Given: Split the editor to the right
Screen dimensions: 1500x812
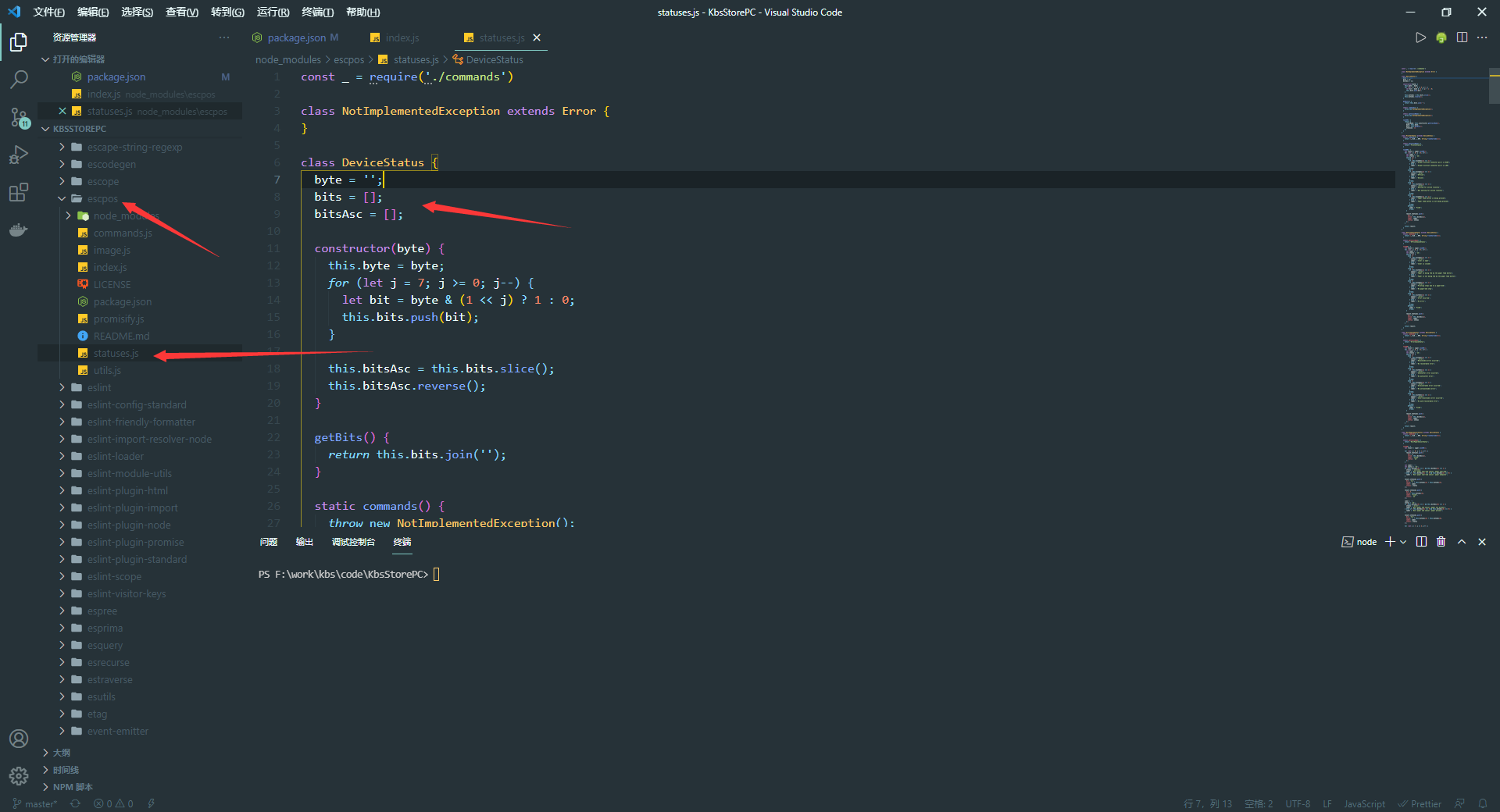Looking at the screenshot, I should click(1462, 37).
